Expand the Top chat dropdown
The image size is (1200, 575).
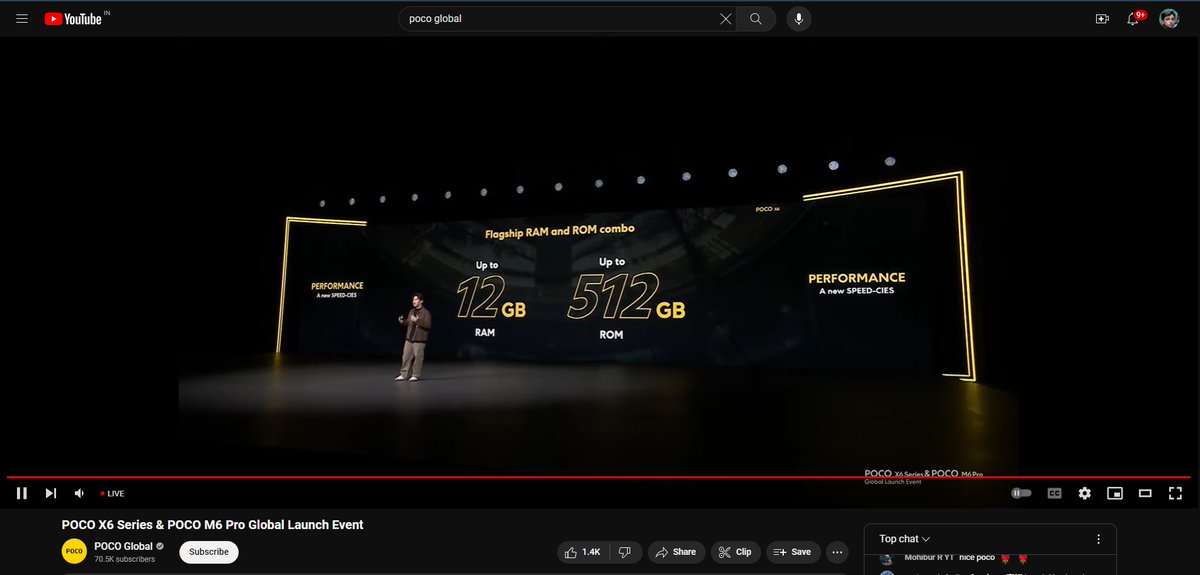click(905, 539)
